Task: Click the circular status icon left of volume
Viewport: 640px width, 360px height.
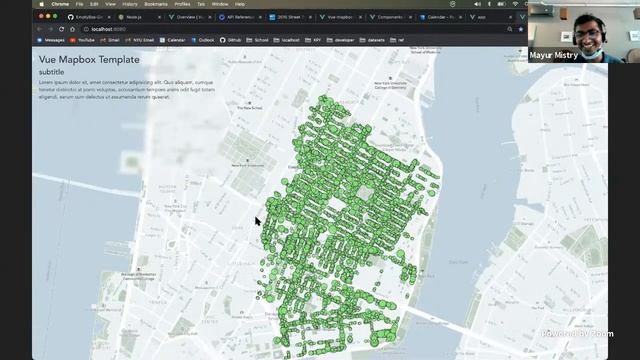Action: (x=452, y=4)
